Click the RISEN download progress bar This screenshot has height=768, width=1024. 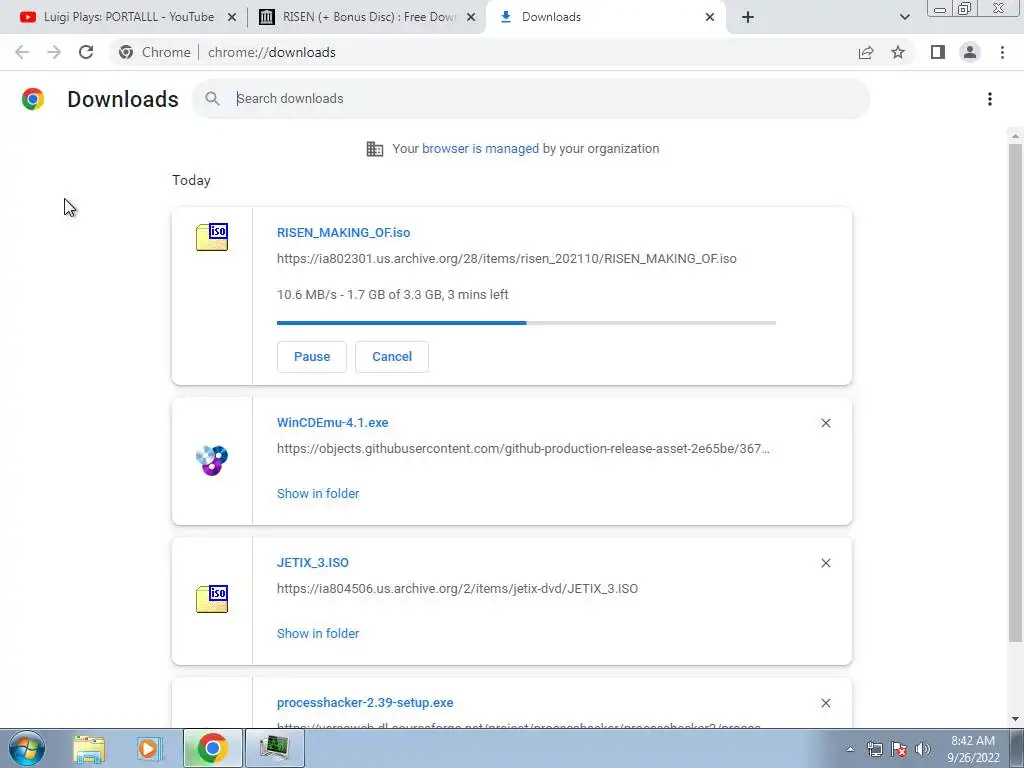[x=526, y=323]
